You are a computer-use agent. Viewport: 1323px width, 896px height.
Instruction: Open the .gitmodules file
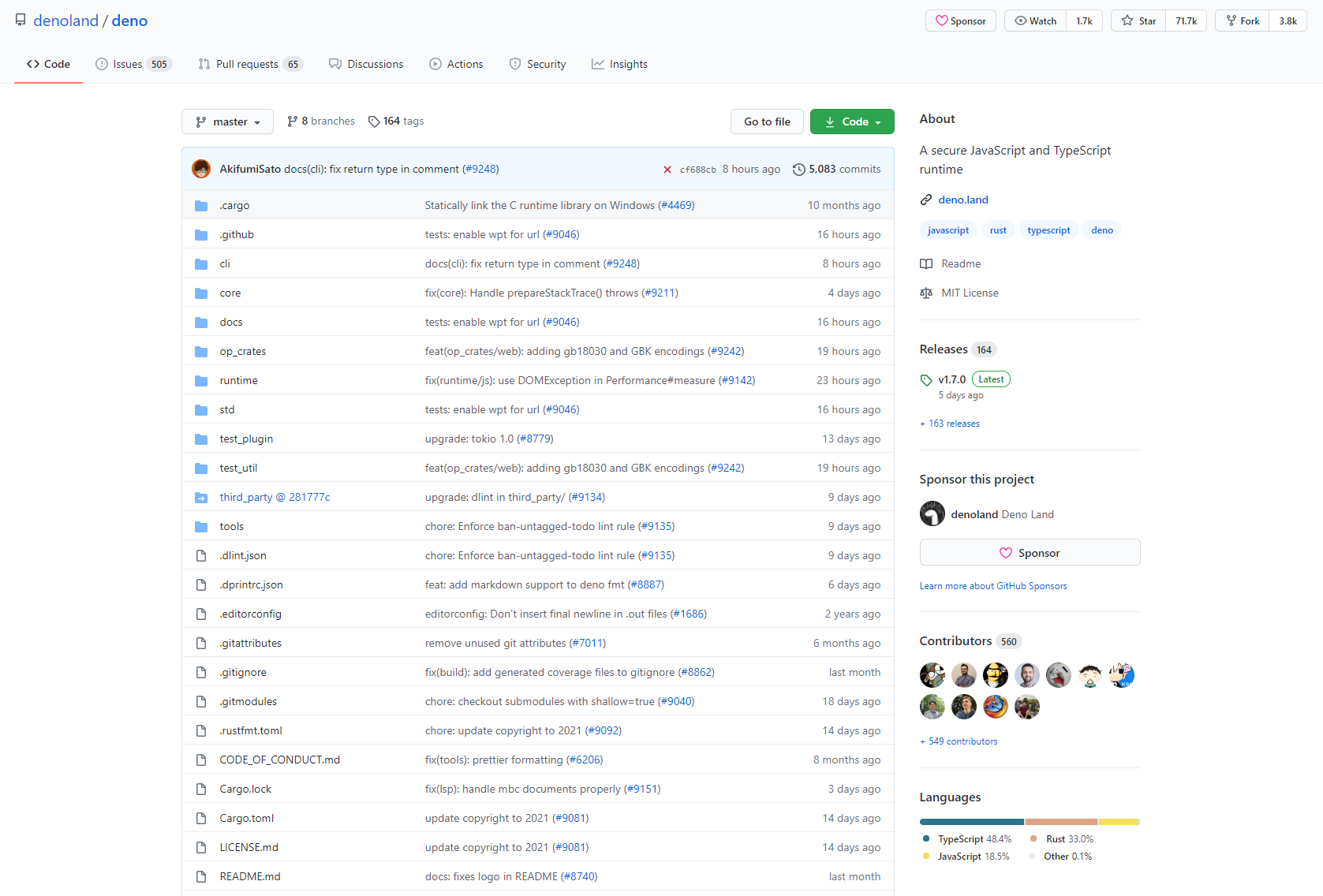pos(249,702)
